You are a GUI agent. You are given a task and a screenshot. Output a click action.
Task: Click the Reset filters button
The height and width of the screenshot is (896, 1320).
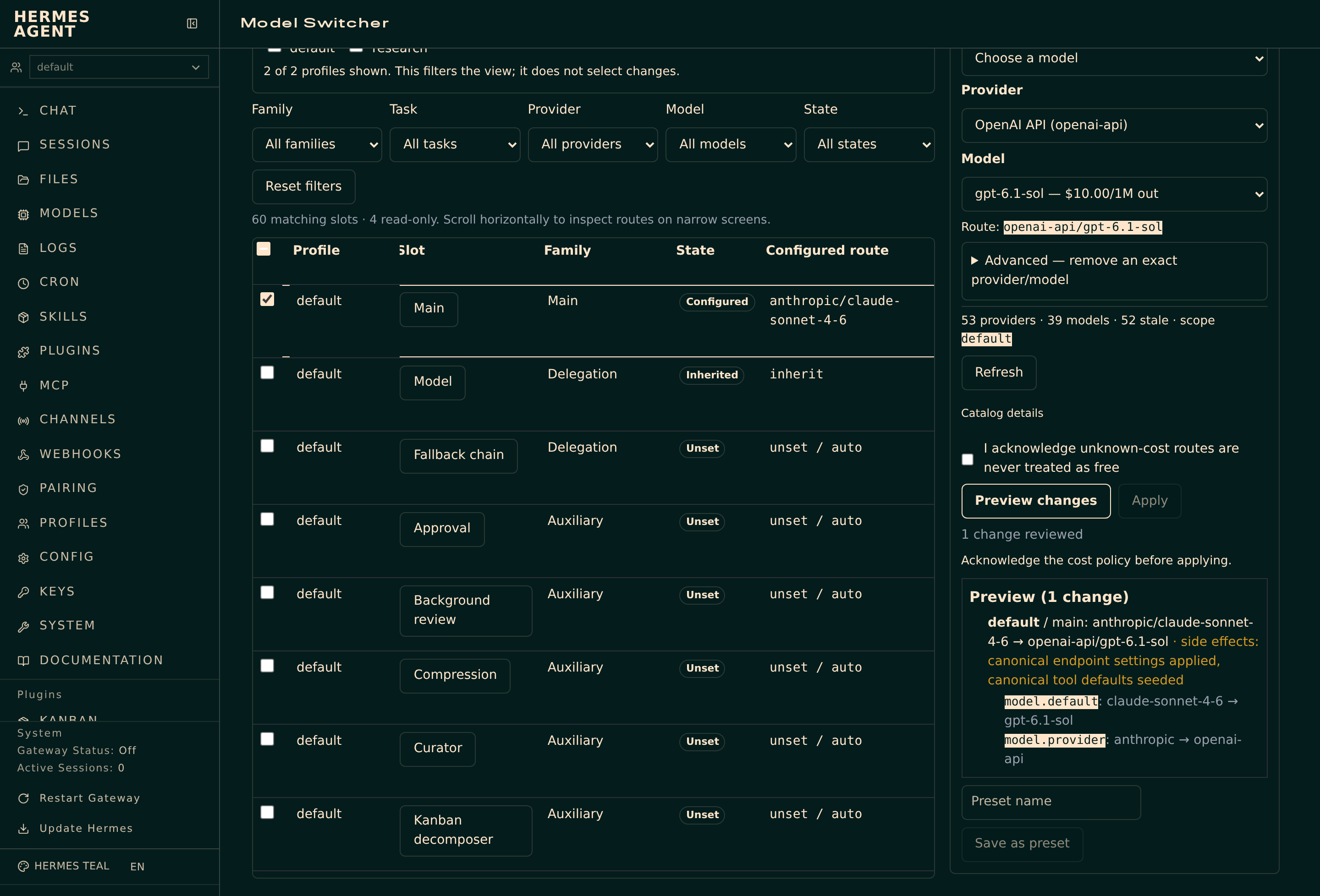[x=303, y=187]
